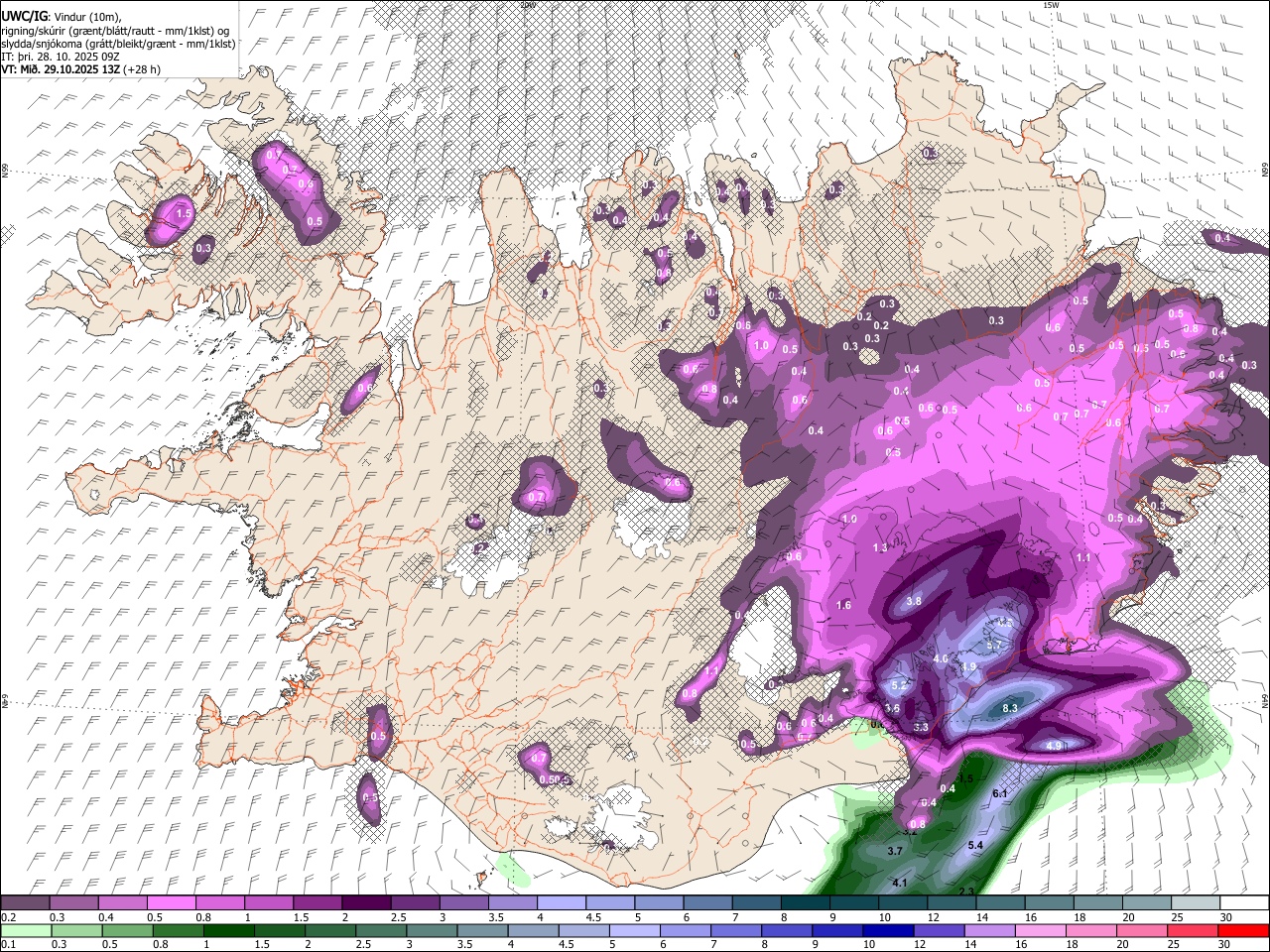
Task: Select the 5.4 rain value offshore southeast
Action: tap(974, 845)
